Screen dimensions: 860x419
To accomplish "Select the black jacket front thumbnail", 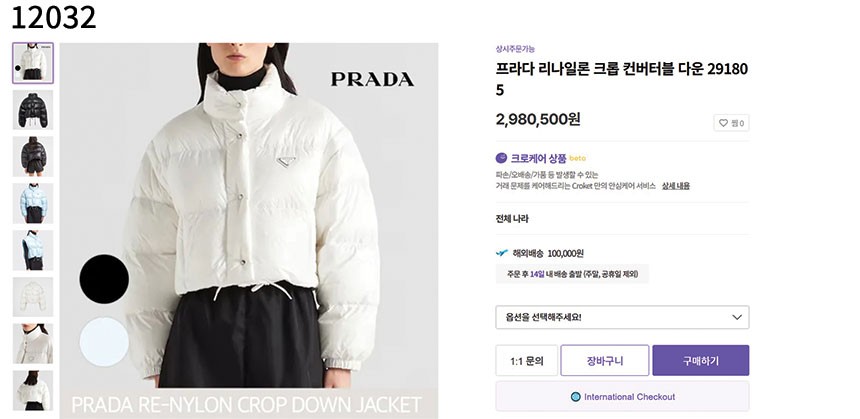I will (x=33, y=110).
